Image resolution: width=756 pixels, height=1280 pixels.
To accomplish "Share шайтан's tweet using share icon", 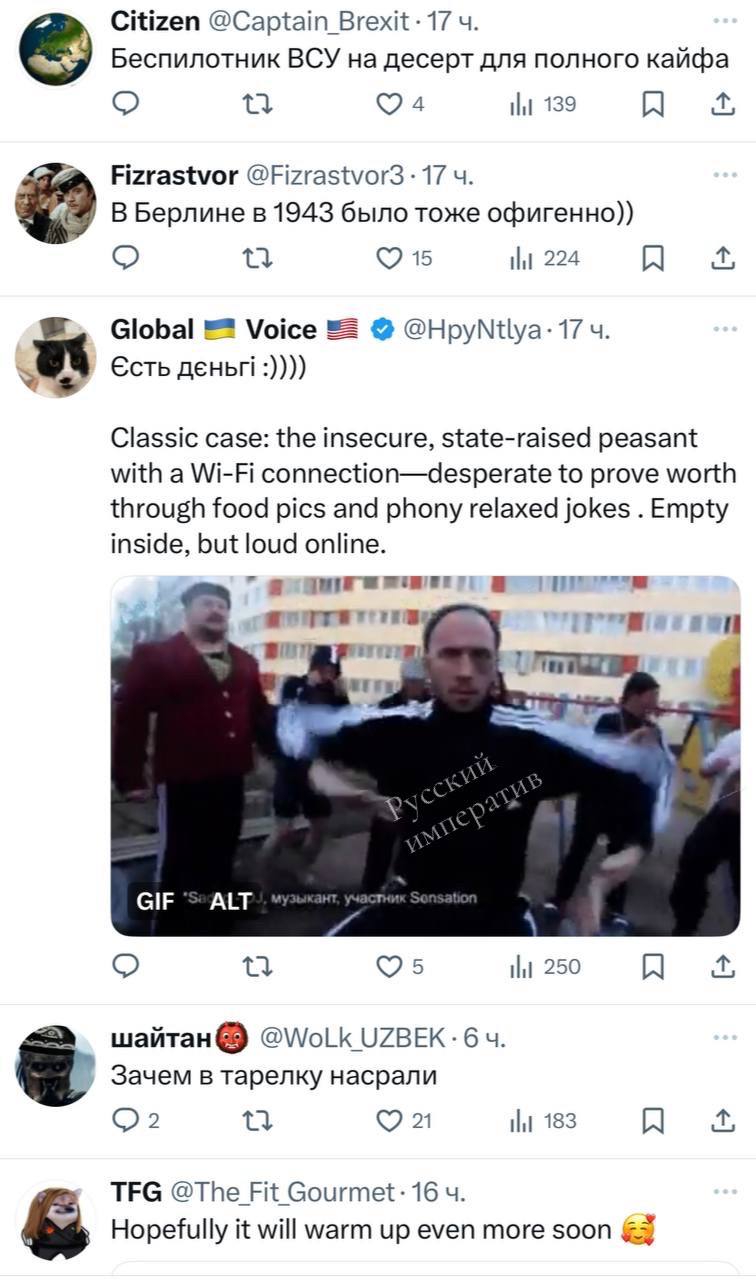I will pos(722,1121).
